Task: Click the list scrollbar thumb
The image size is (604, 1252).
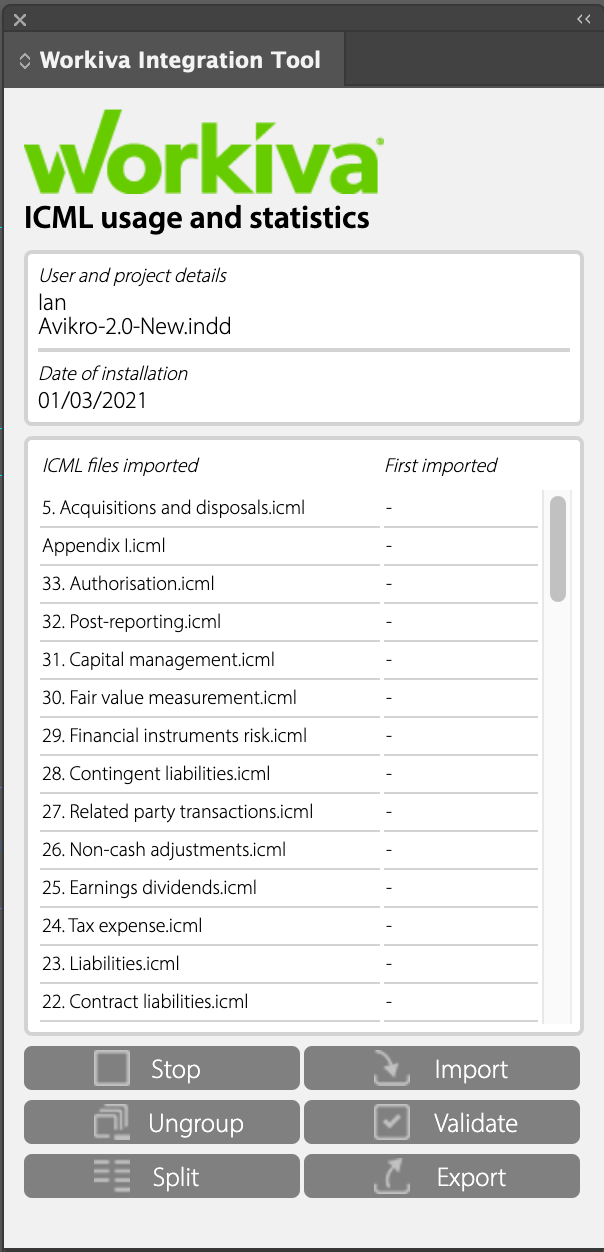Action: point(558,548)
